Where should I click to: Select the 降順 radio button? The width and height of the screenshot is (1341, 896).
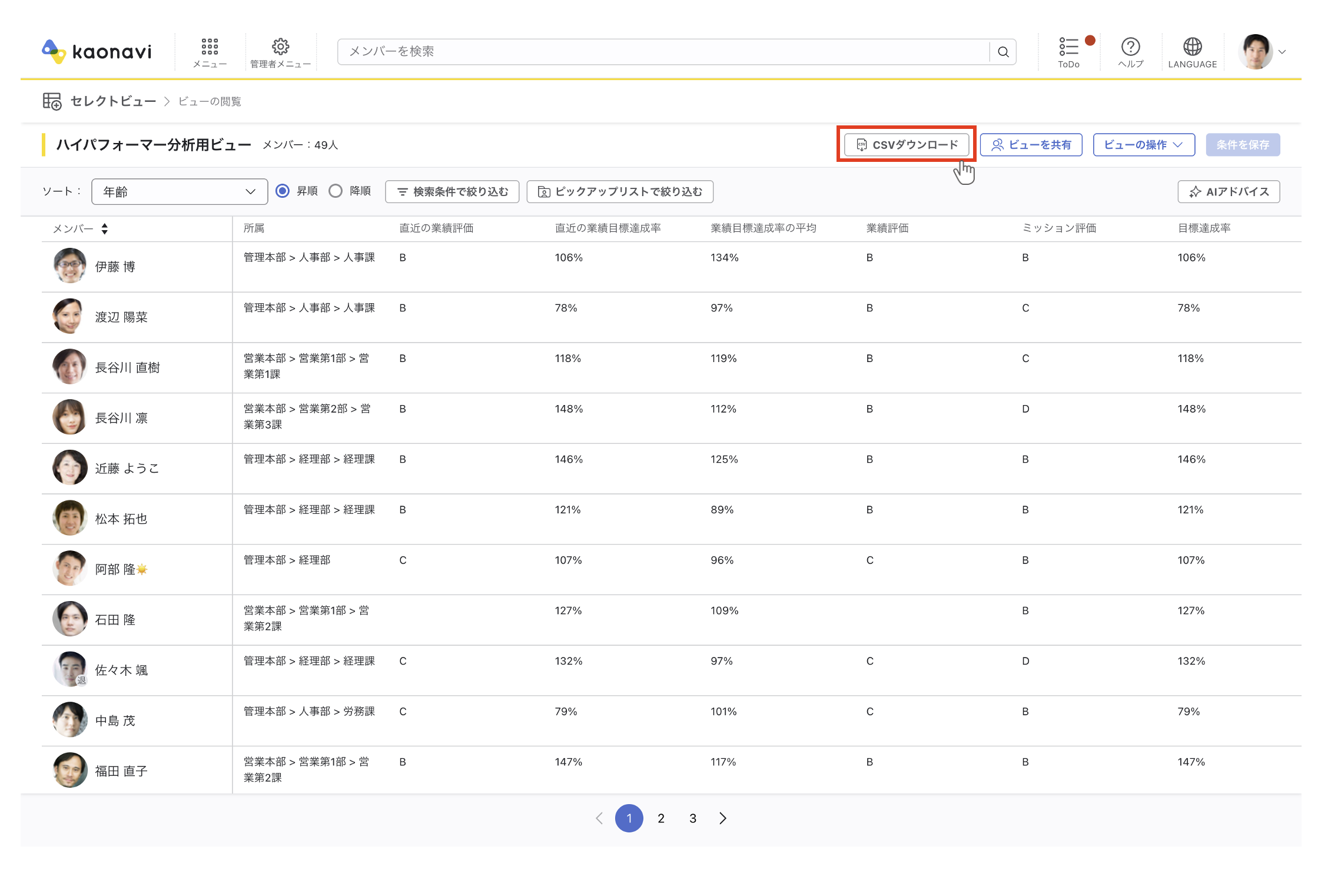coord(336,191)
